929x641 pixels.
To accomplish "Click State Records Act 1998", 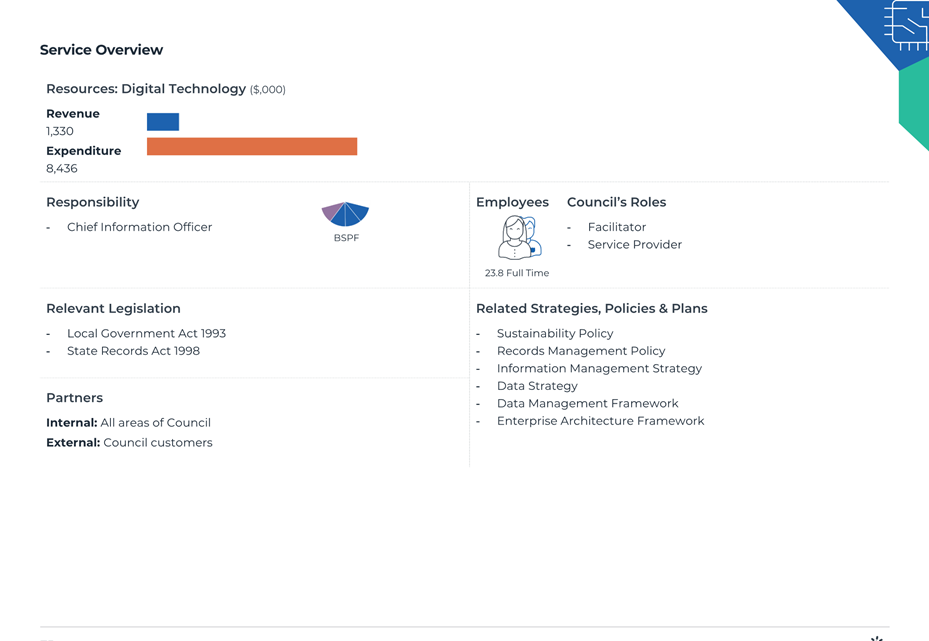I will pos(133,351).
